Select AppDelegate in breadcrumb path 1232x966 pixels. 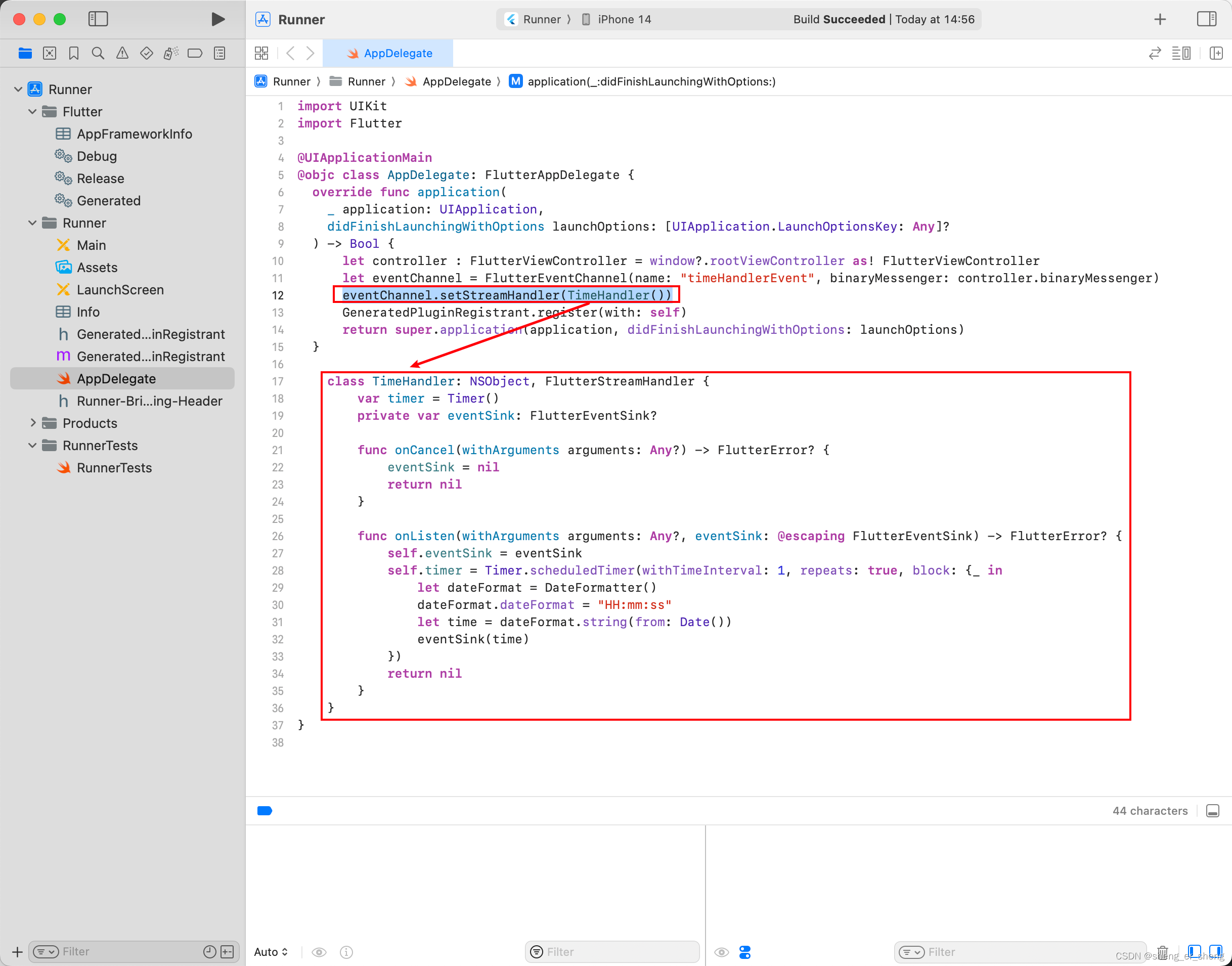pyautogui.click(x=457, y=81)
